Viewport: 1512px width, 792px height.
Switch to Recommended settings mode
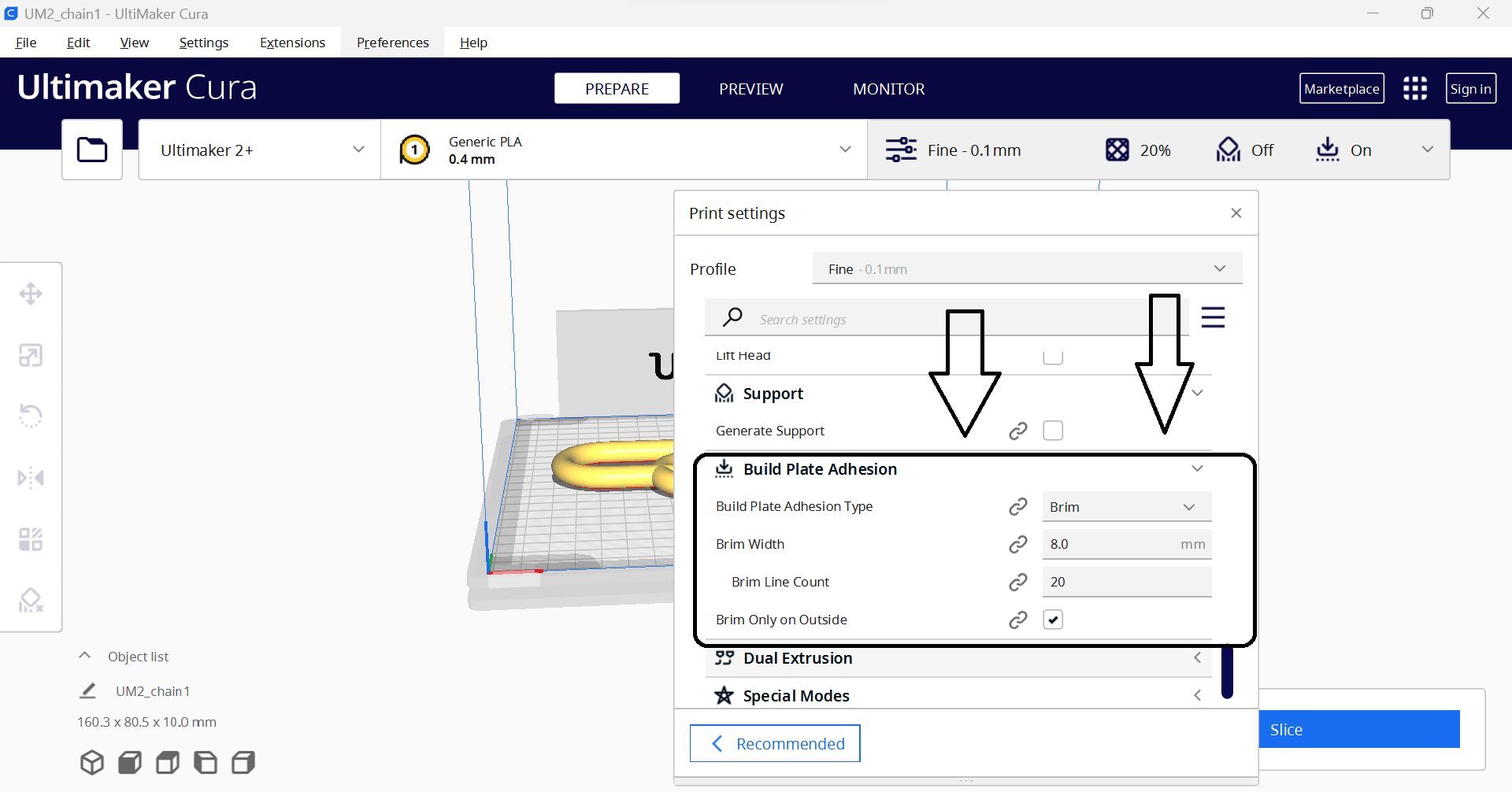click(x=775, y=743)
